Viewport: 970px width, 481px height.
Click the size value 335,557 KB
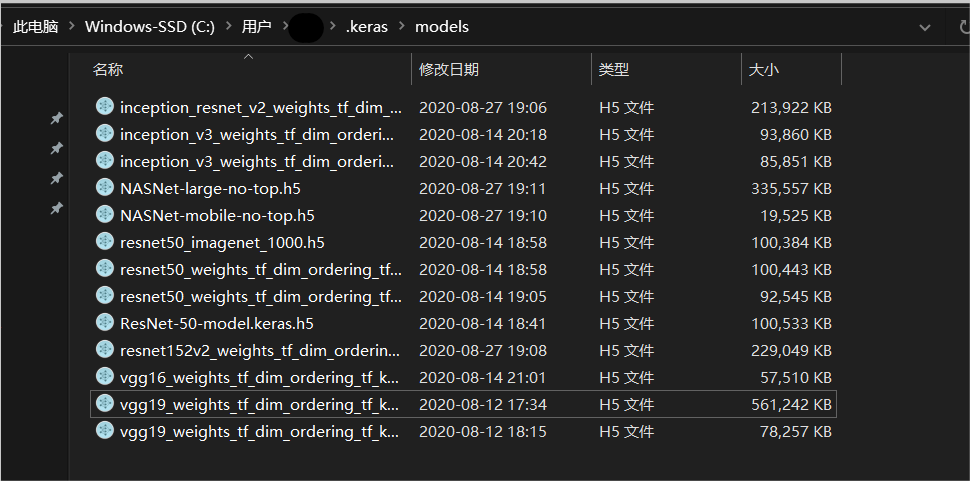pyautogui.click(x=791, y=189)
